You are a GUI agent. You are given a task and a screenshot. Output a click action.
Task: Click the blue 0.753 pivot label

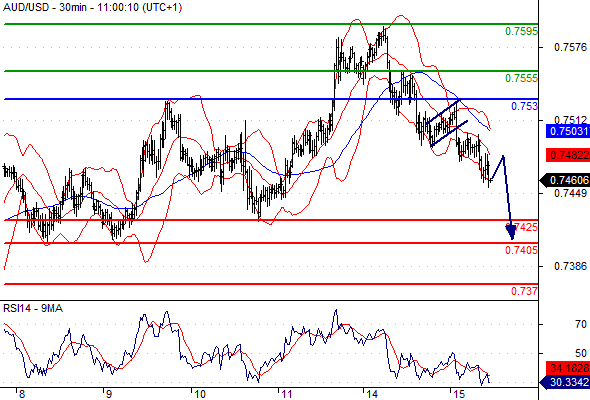(524, 106)
